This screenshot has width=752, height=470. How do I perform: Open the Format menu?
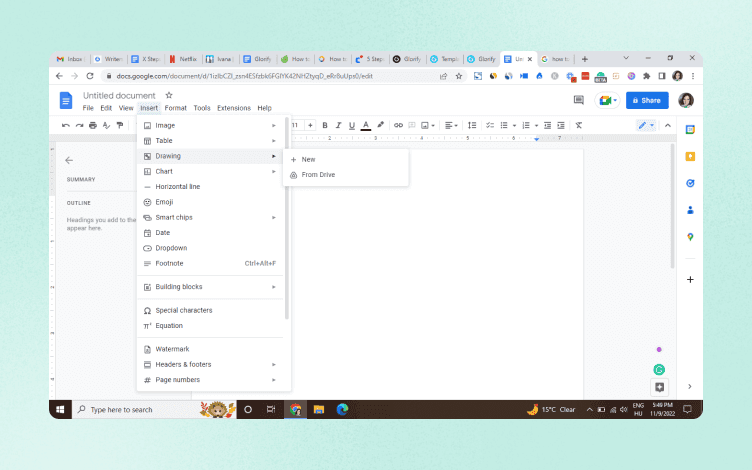coord(176,108)
